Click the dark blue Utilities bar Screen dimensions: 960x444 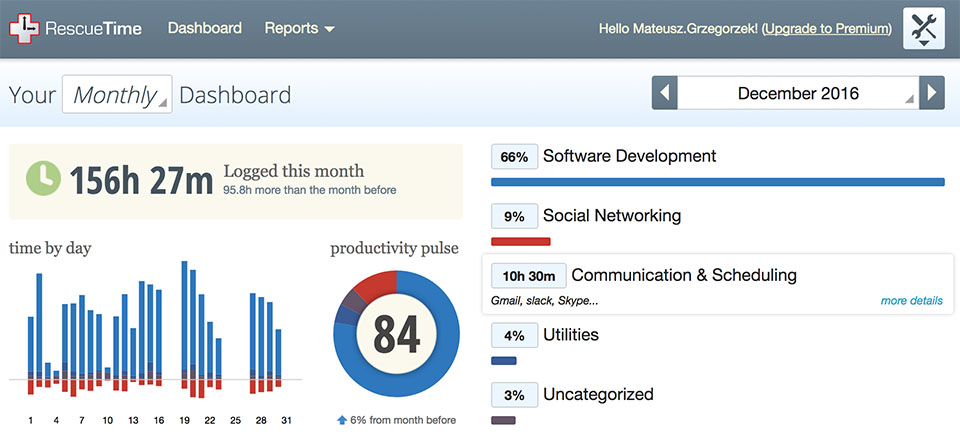click(503, 361)
